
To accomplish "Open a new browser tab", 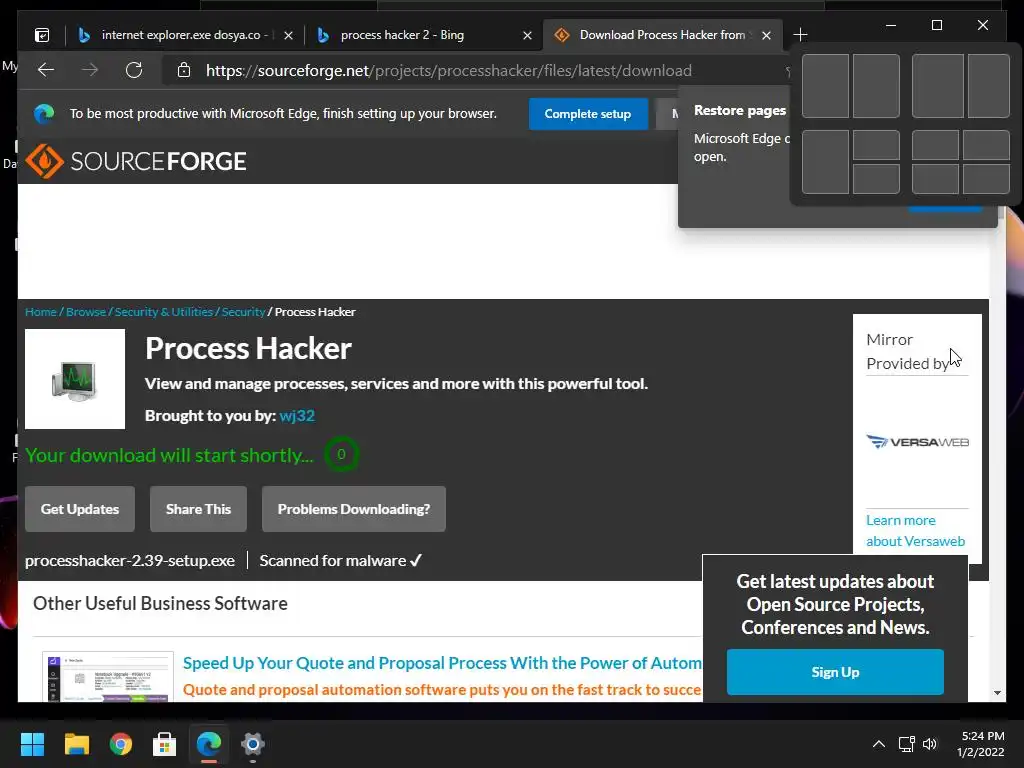I will coord(800,35).
